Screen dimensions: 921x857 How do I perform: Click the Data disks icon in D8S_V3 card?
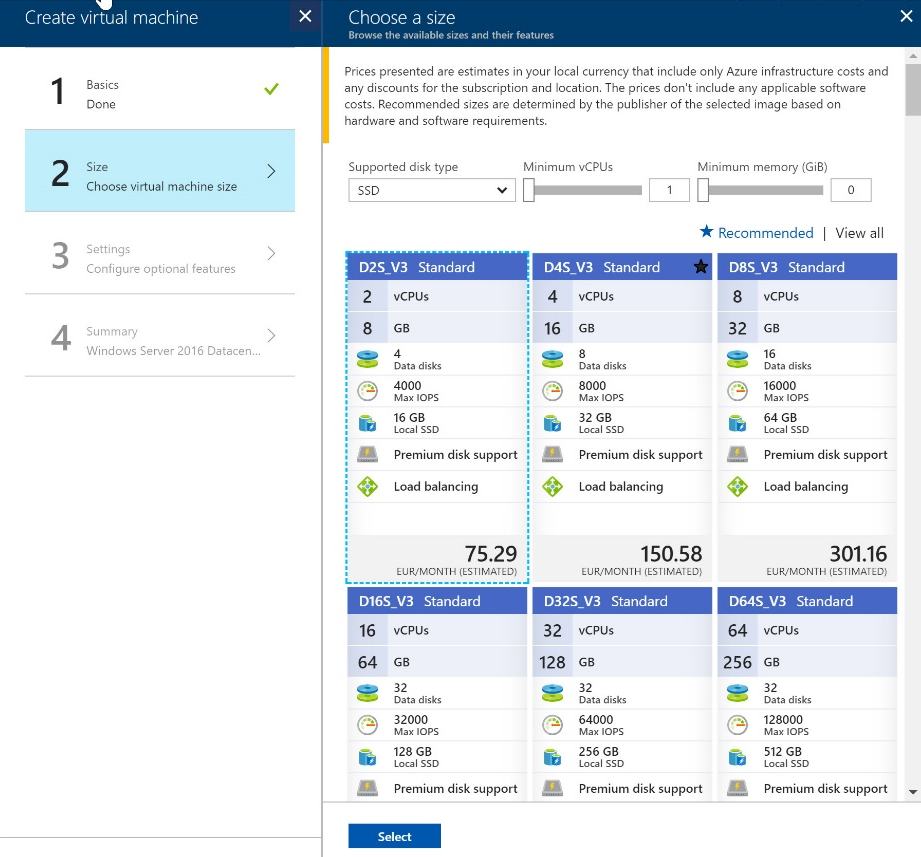738,359
